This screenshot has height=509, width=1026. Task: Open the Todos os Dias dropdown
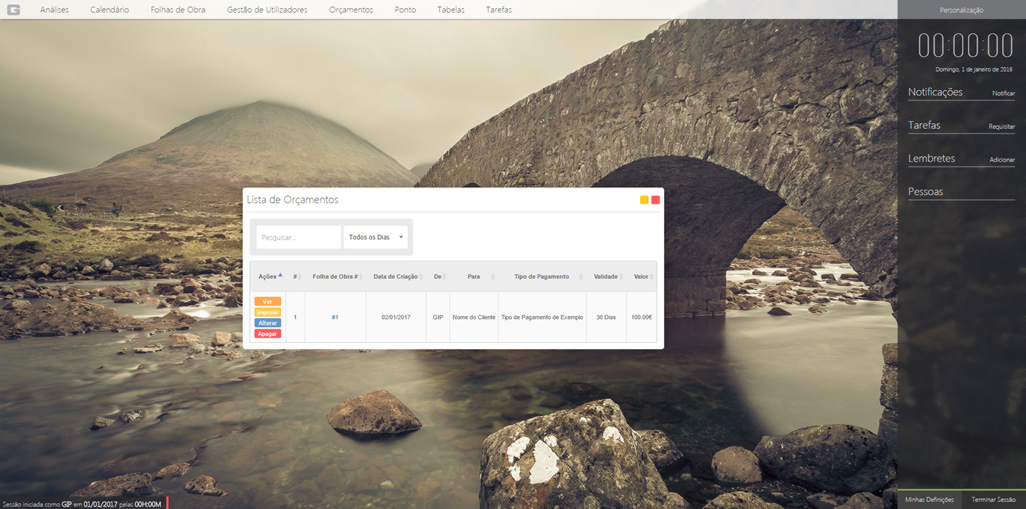click(x=376, y=237)
